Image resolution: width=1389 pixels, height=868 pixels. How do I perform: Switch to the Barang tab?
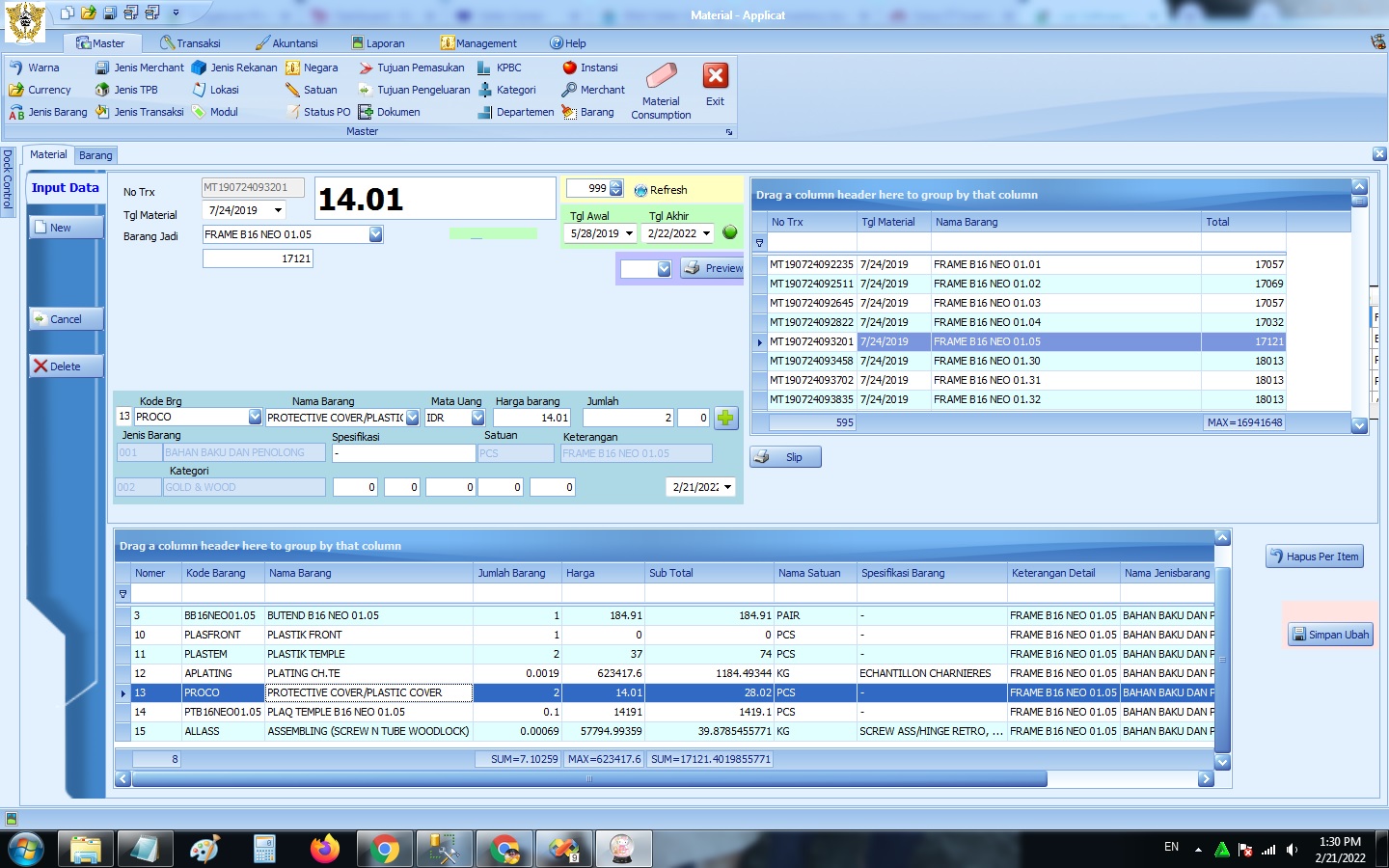coord(95,155)
